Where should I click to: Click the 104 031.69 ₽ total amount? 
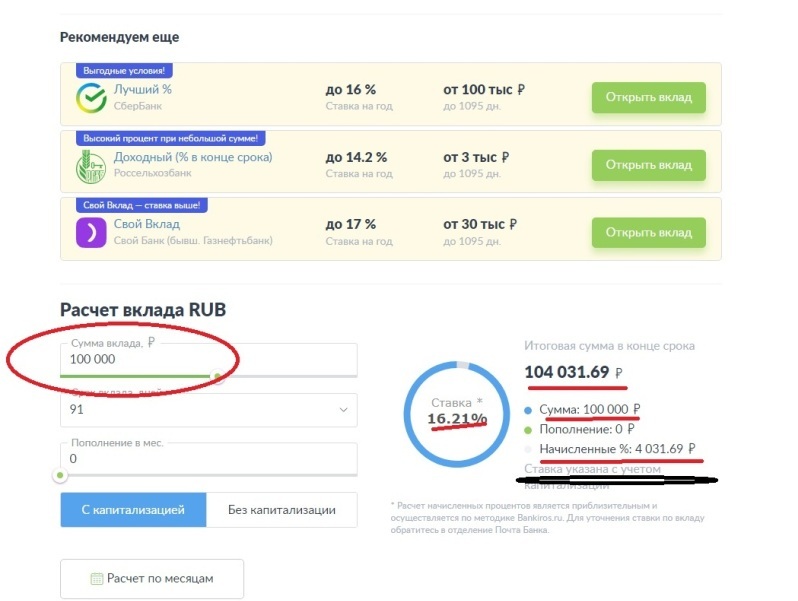(x=573, y=372)
